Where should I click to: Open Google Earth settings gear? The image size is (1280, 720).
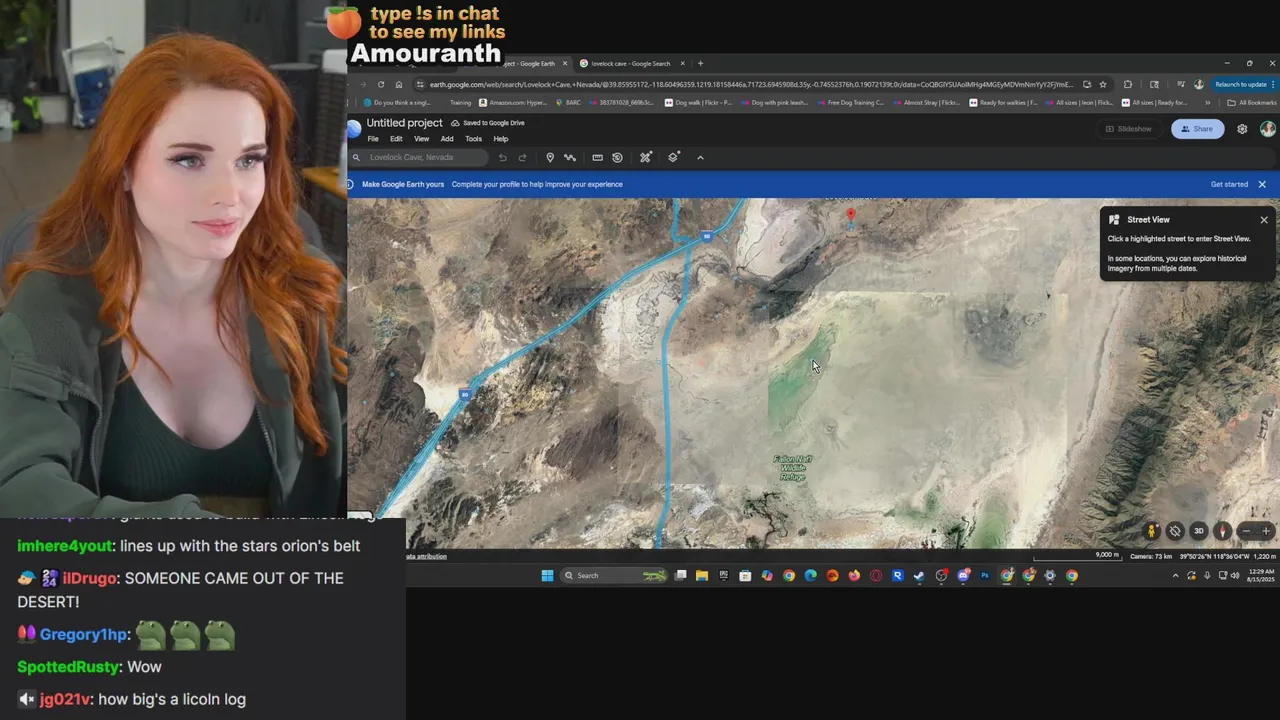coord(1242,129)
